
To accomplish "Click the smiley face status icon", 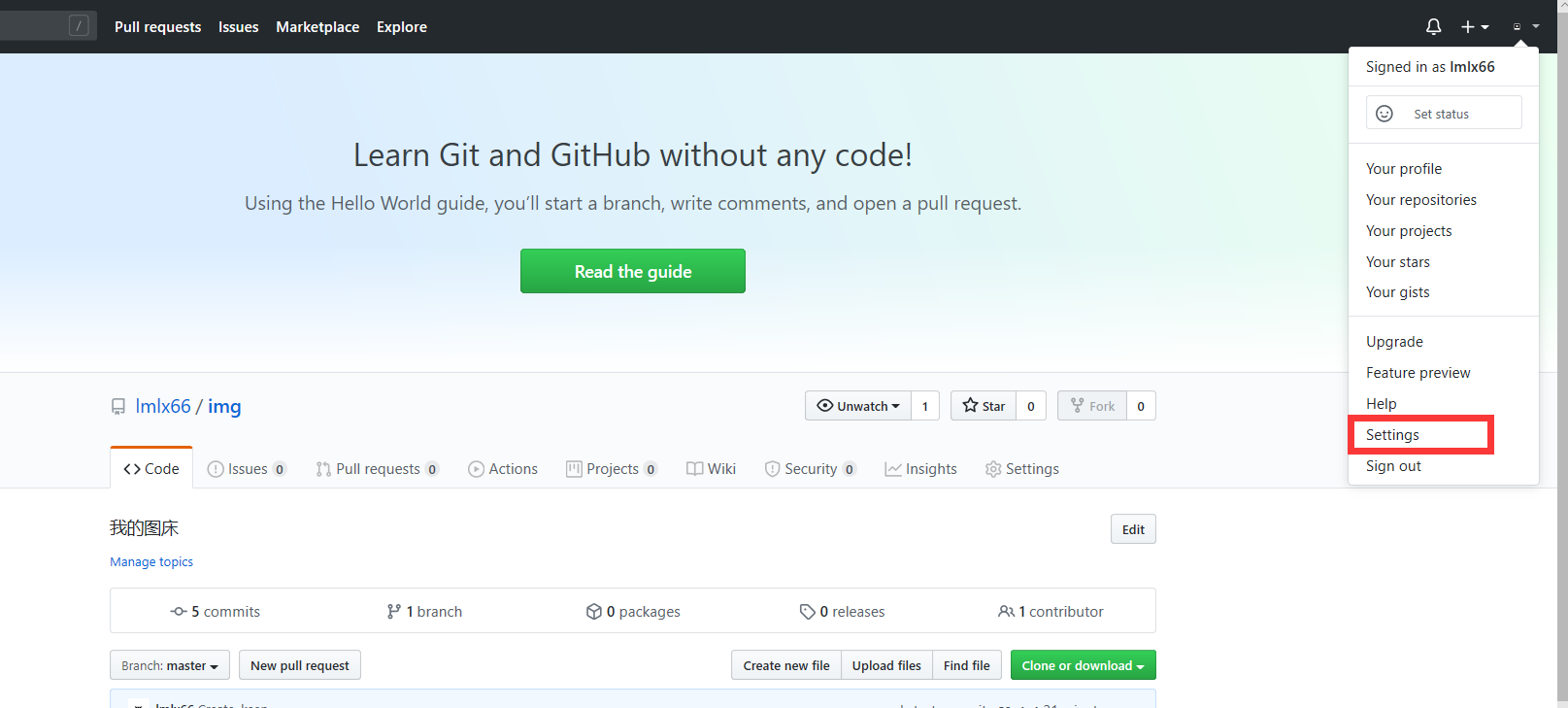I will tap(1385, 114).
